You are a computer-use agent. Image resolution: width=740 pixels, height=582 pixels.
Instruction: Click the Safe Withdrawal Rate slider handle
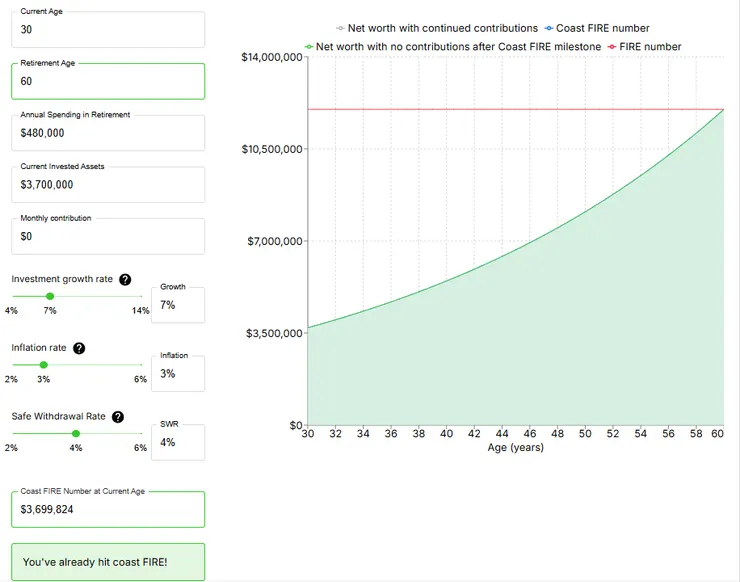pyautogui.click(x=76, y=433)
